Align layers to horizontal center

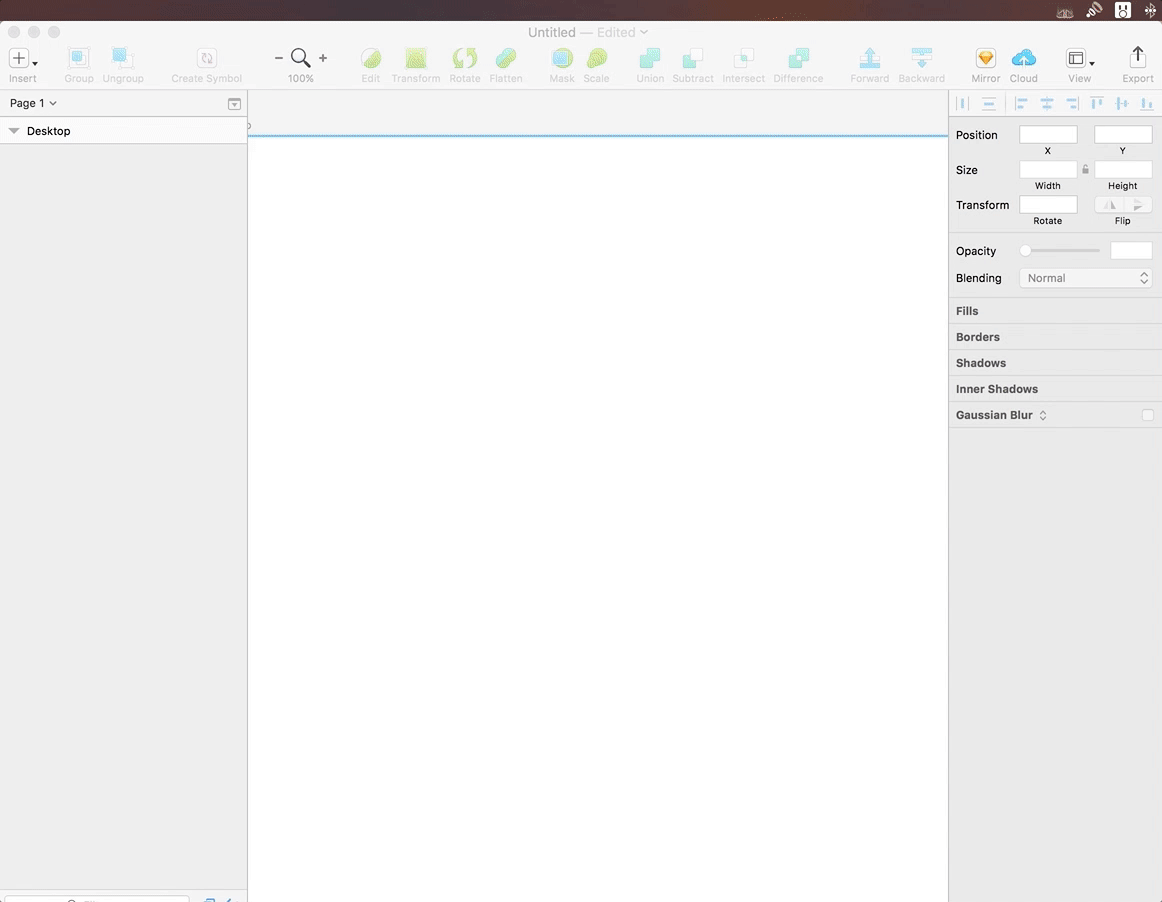pos(1046,104)
